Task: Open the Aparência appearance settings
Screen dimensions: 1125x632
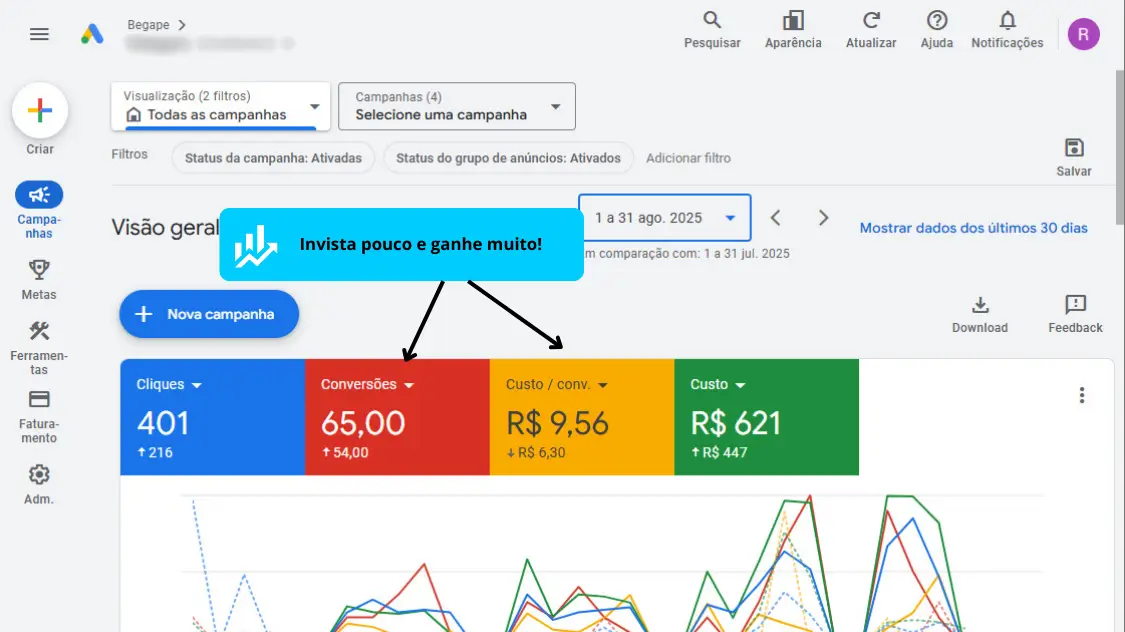Action: tap(793, 21)
